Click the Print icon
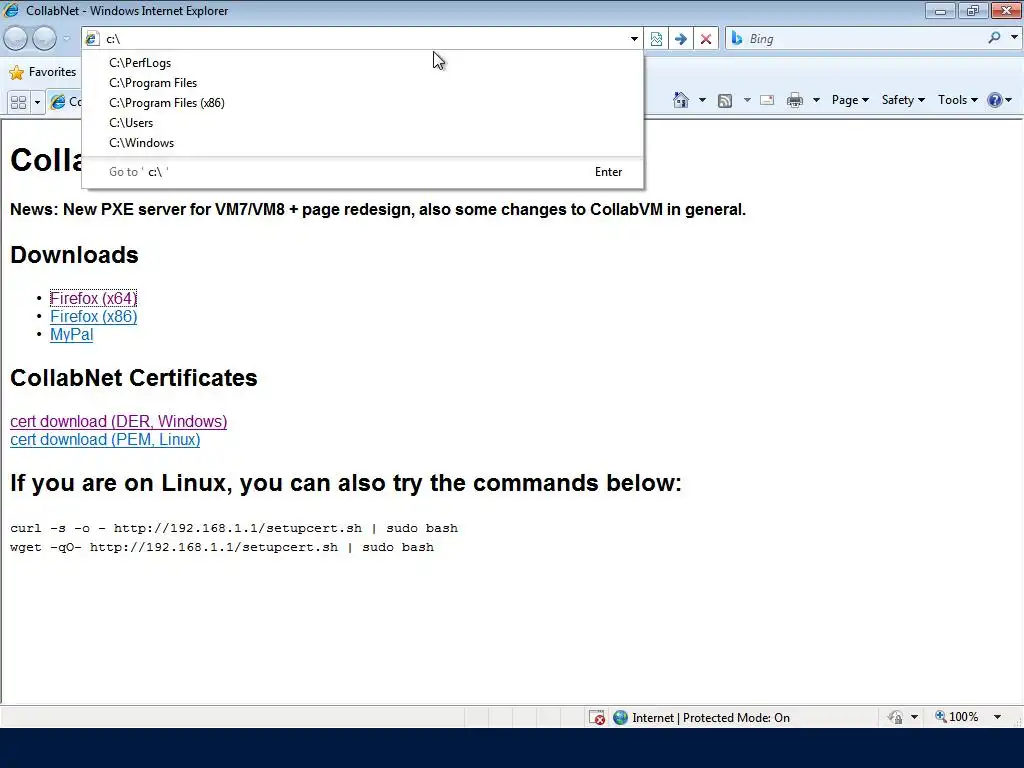The height and width of the screenshot is (768, 1024). 795,100
